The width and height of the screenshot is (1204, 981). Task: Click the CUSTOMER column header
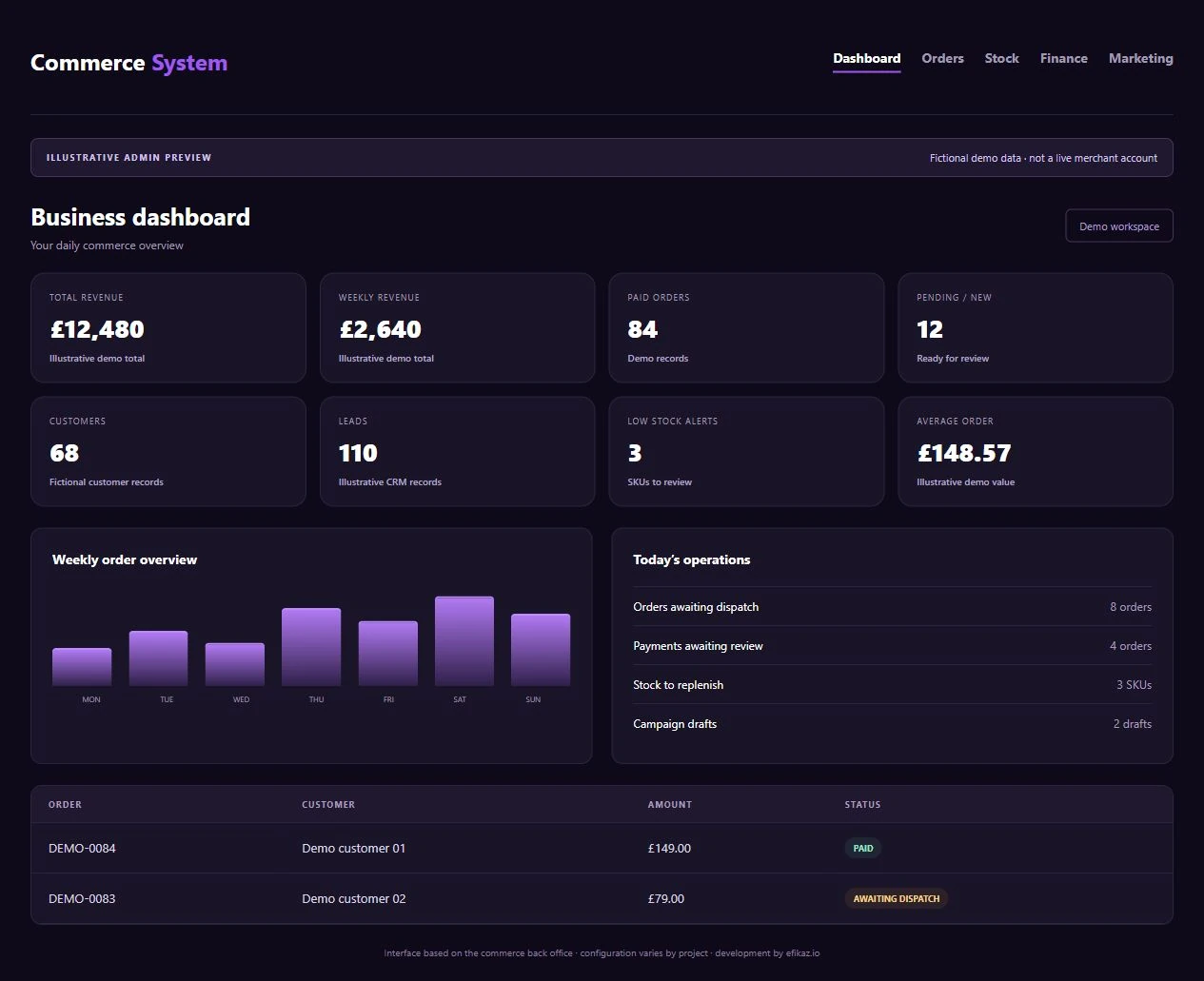[x=328, y=805]
